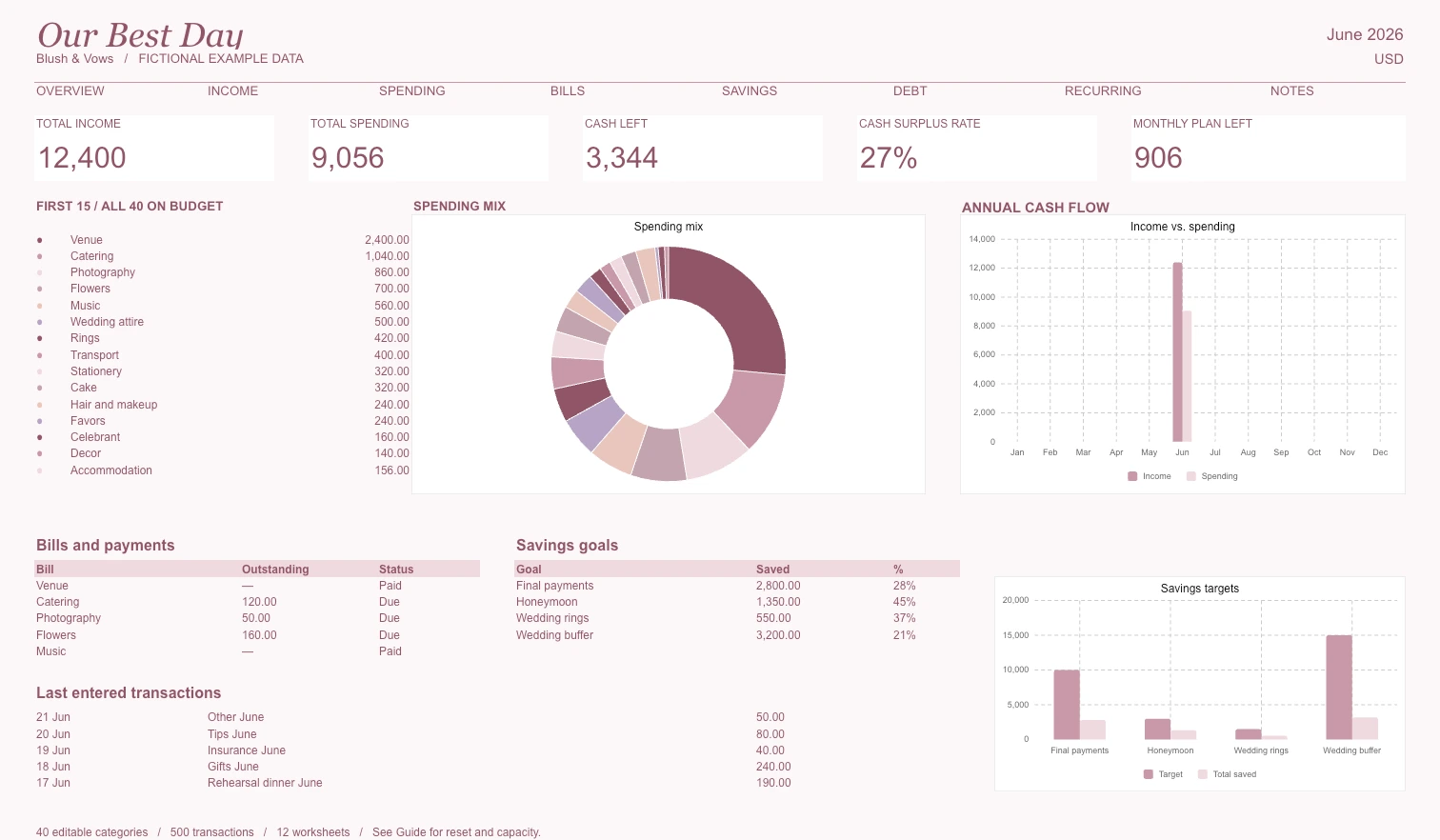Image resolution: width=1440 pixels, height=840 pixels.
Task: Select the BILLS tab
Action: click(568, 91)
